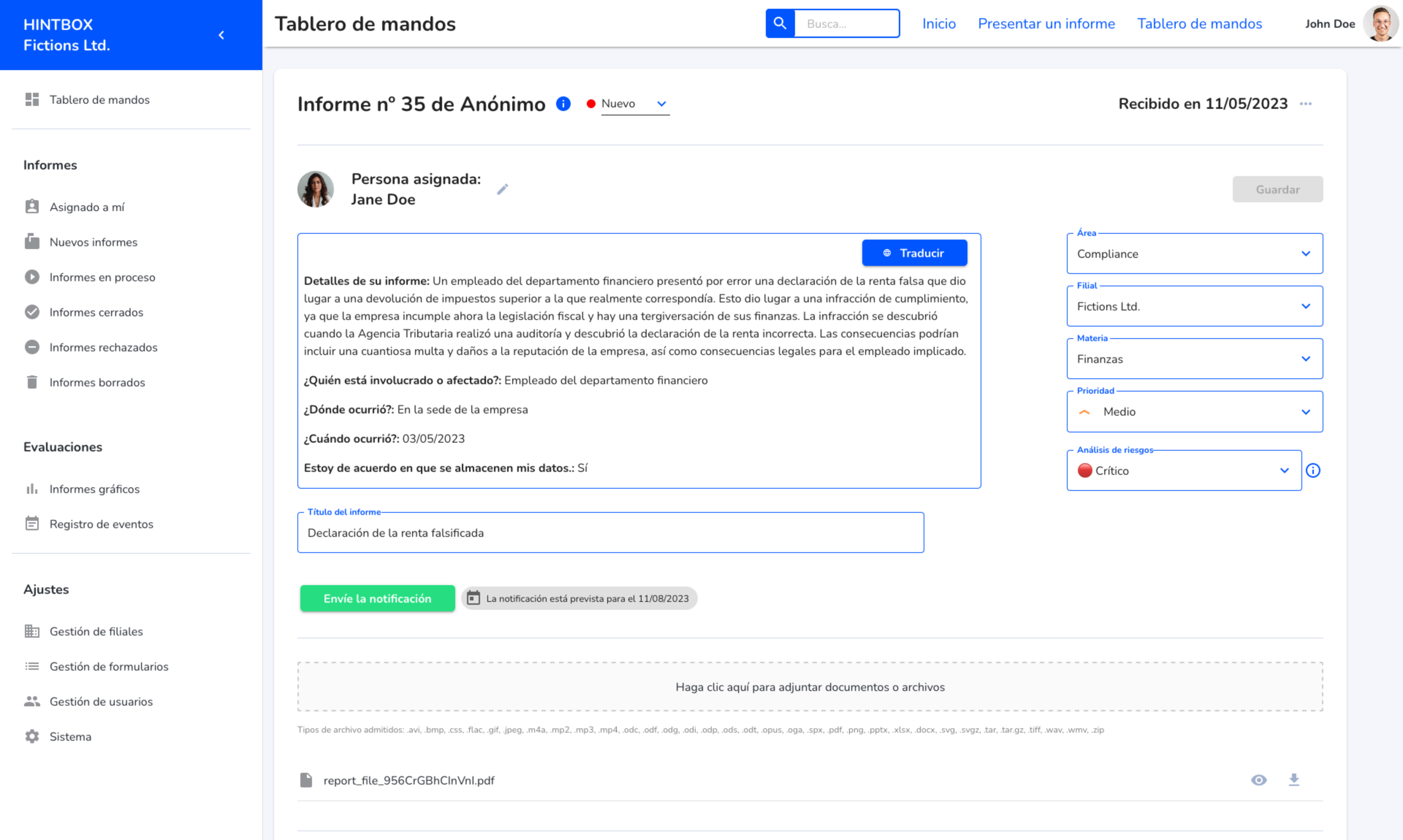Click the PDF file icon for report_file
1403x840 pixels.
(306, 780)
